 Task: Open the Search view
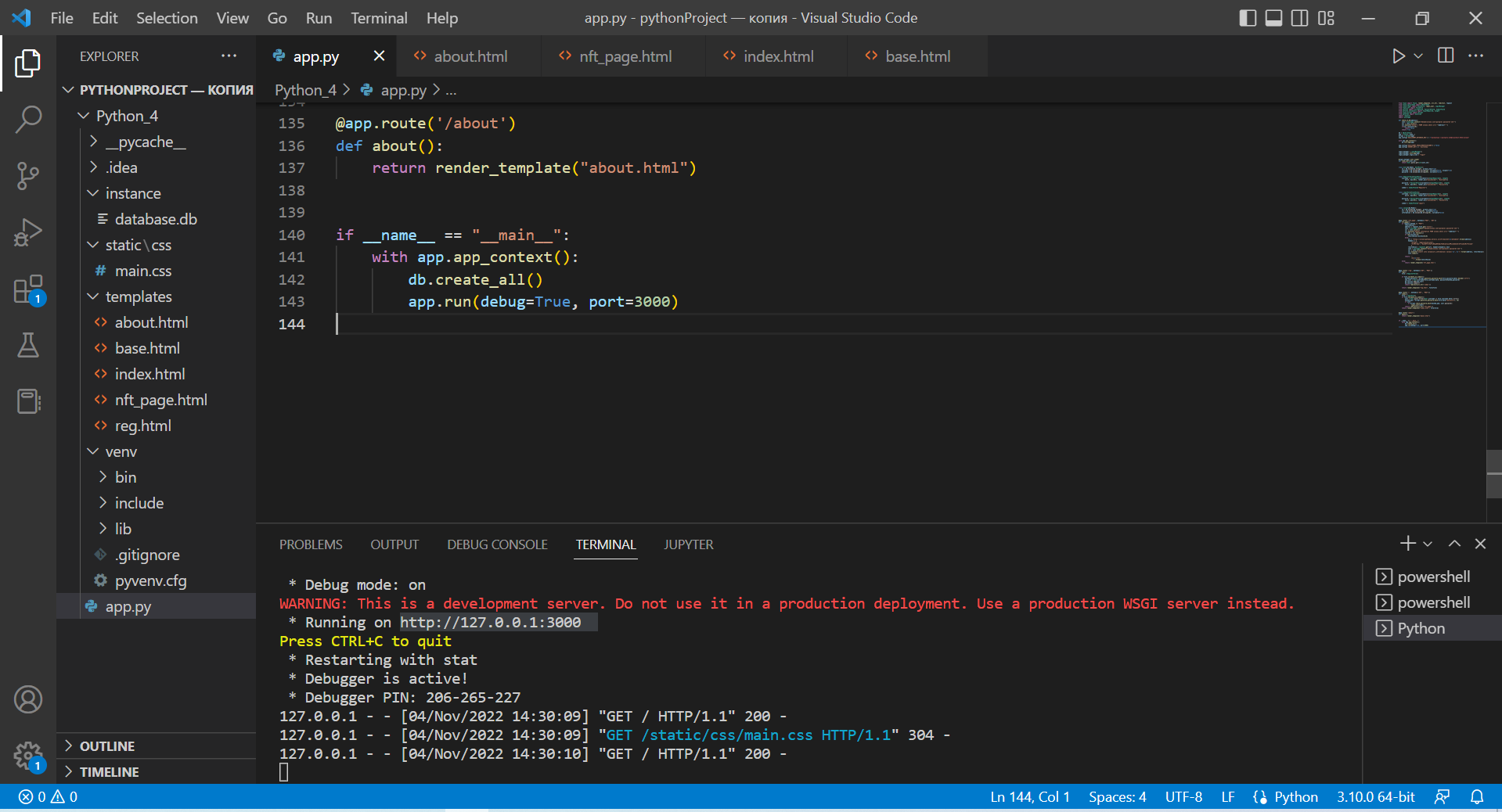click(x=28, y=119)
